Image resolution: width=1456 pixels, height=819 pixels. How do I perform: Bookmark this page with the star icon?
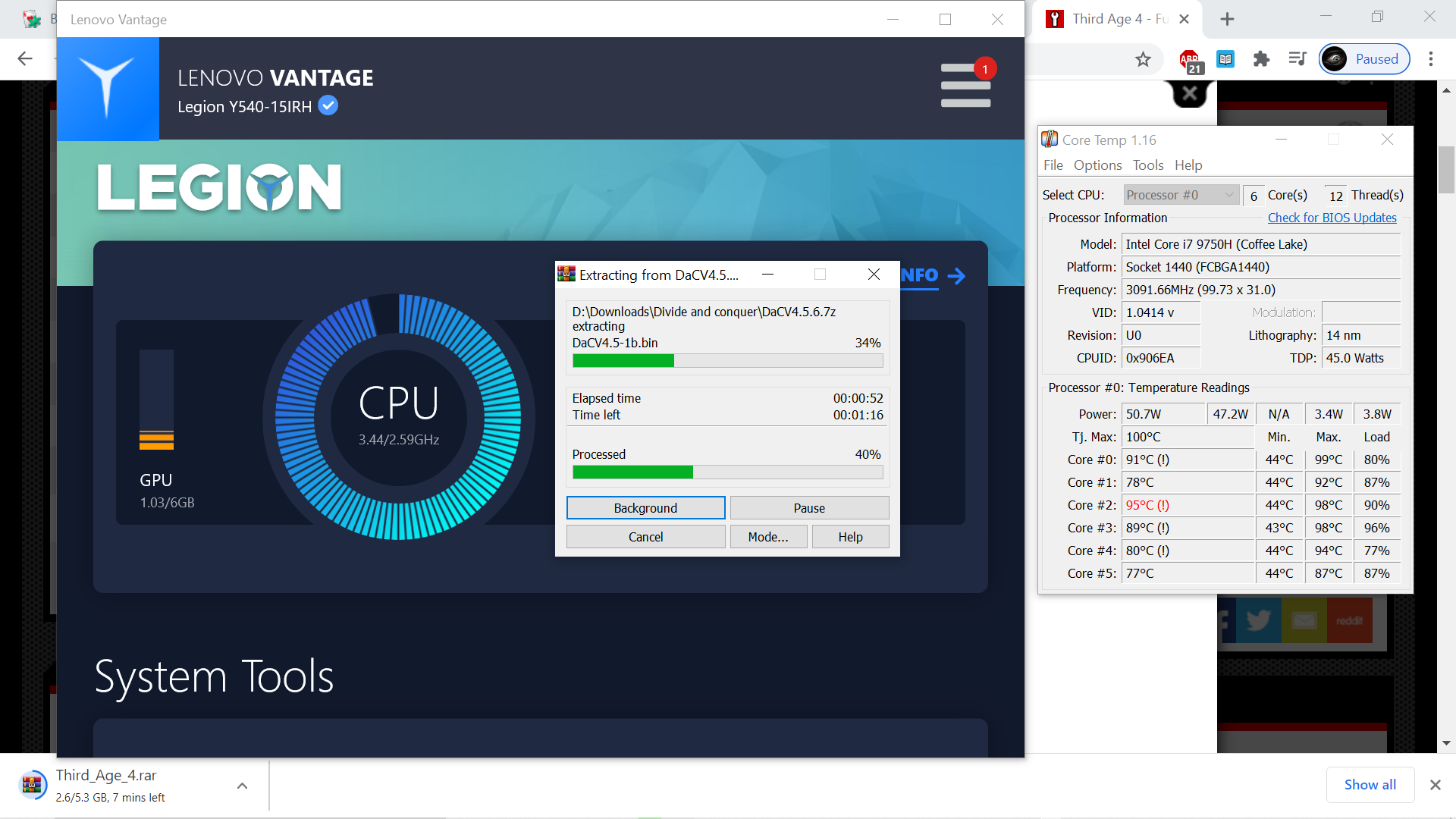pos(1143,59)
